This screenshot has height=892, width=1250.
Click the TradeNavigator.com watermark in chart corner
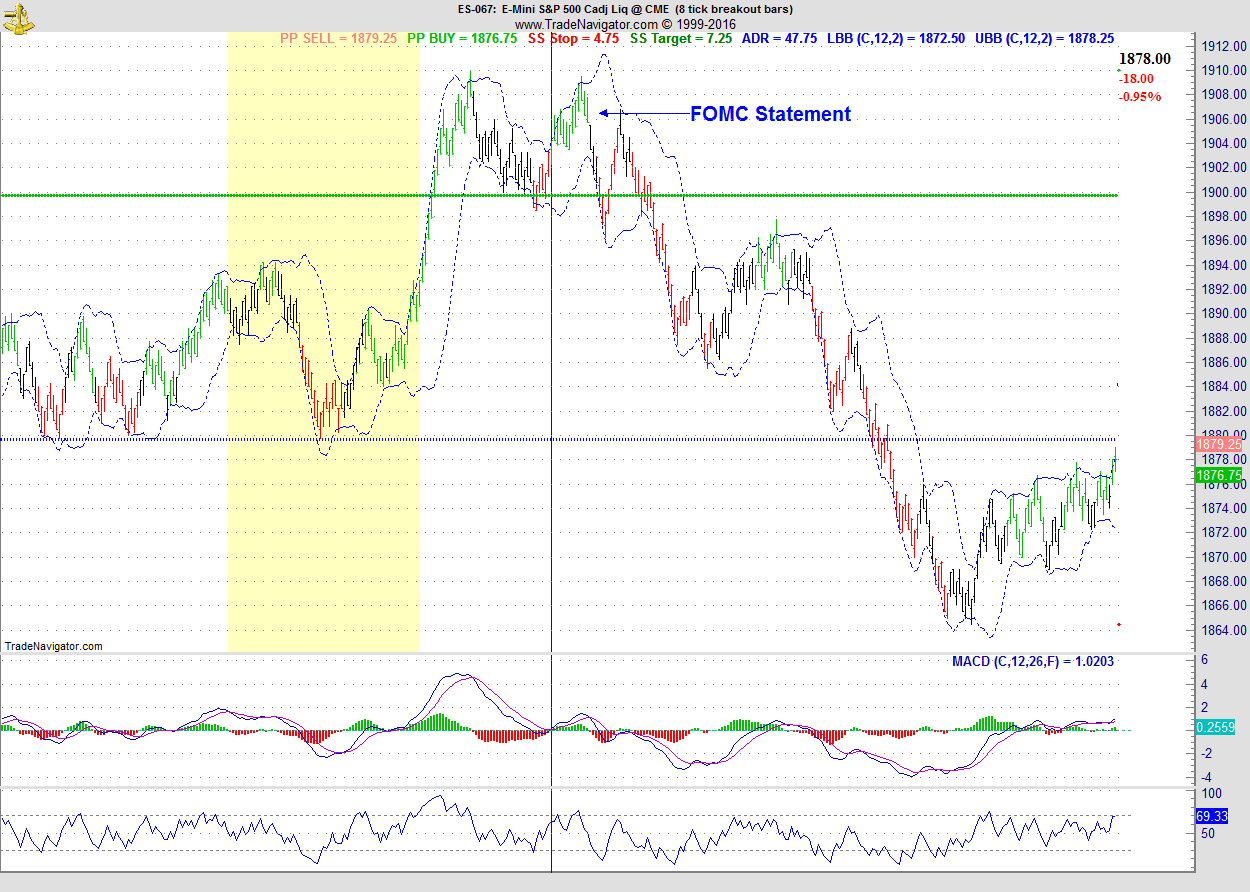53,646
